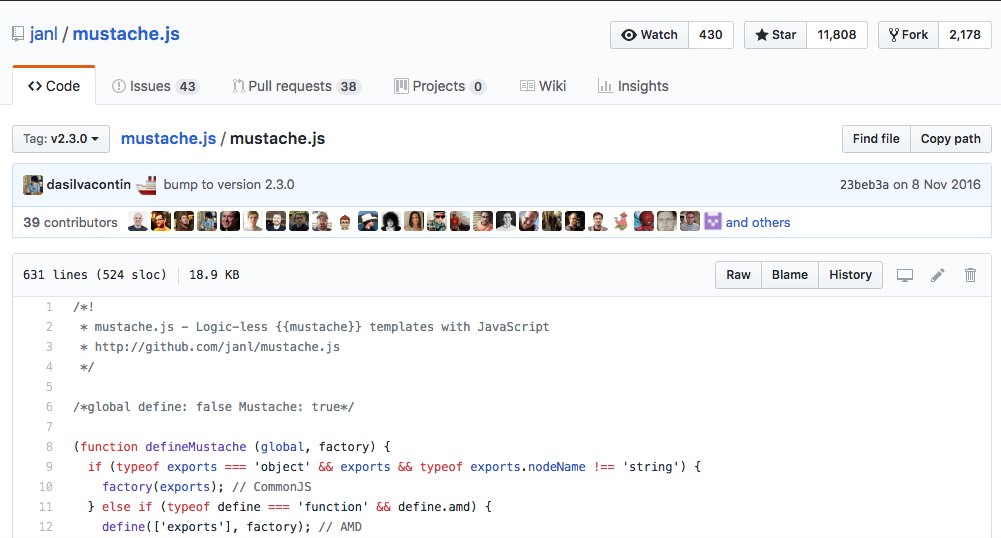The image size is (1001, 538).
Task: Click the Copy path button
Action: [950, 139]
